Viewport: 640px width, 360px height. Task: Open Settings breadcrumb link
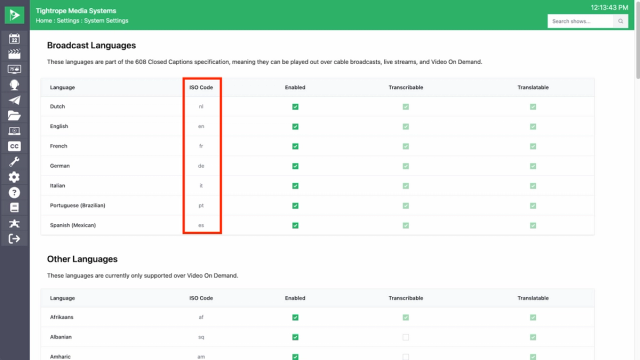(68, 20)
